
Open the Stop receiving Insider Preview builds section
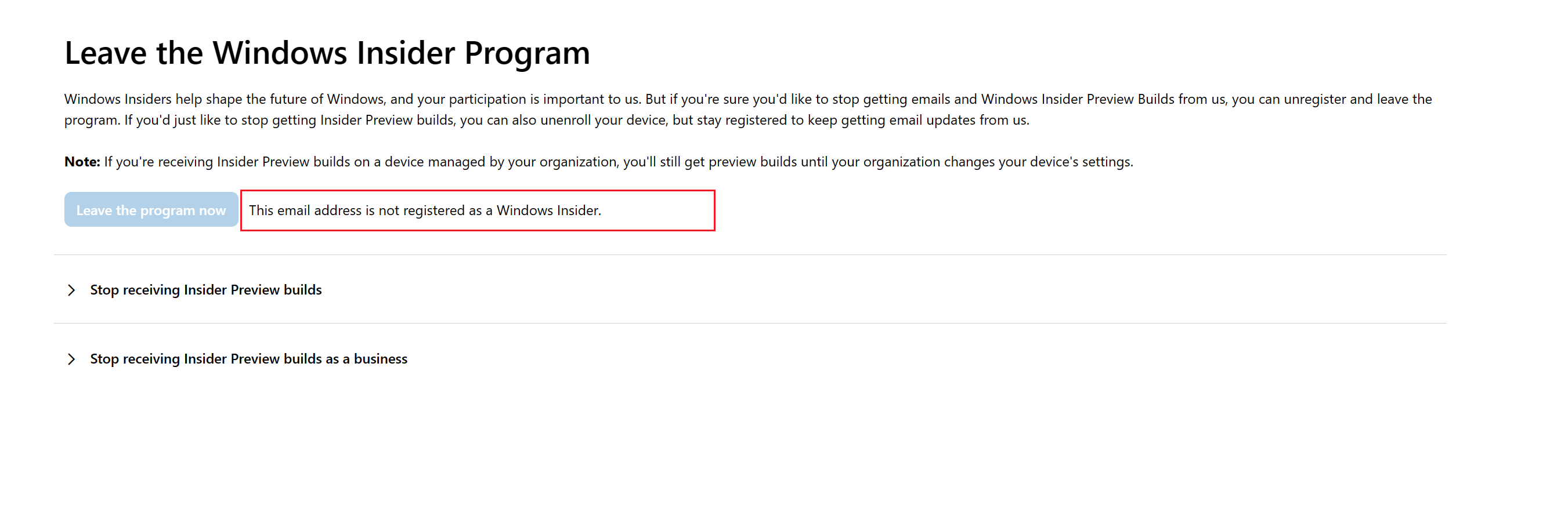206,290
